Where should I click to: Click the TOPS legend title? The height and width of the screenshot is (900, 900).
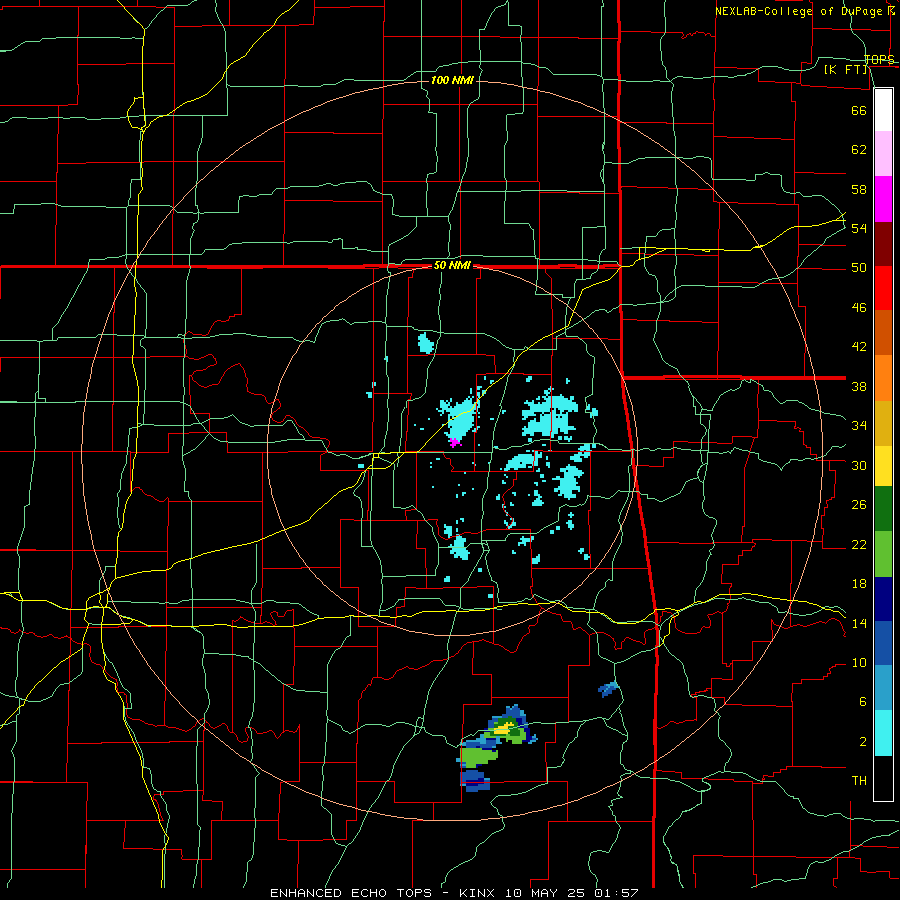pyautogui.click(x=879, y=59)
